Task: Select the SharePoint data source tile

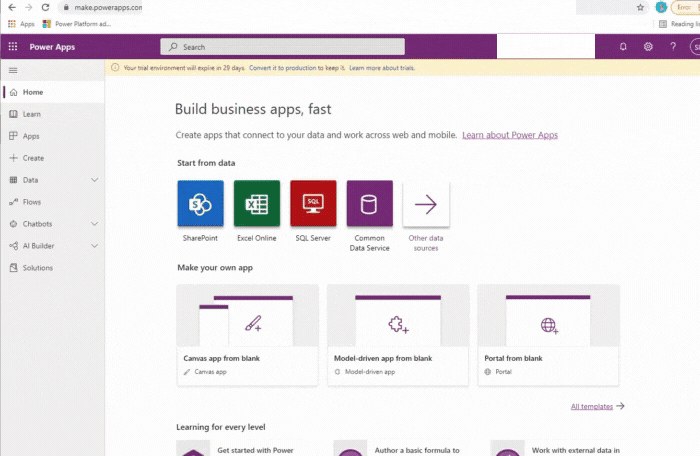Action: [200, 204]
